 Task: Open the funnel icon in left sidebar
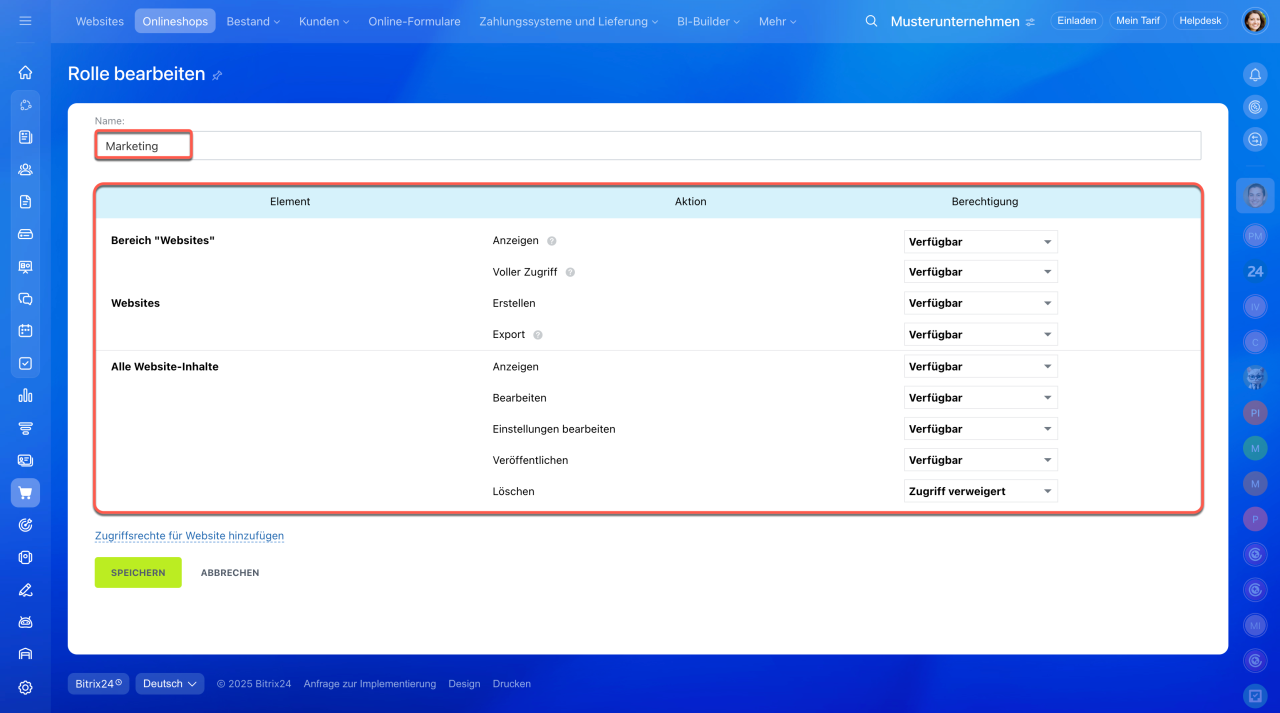[25, 428]
